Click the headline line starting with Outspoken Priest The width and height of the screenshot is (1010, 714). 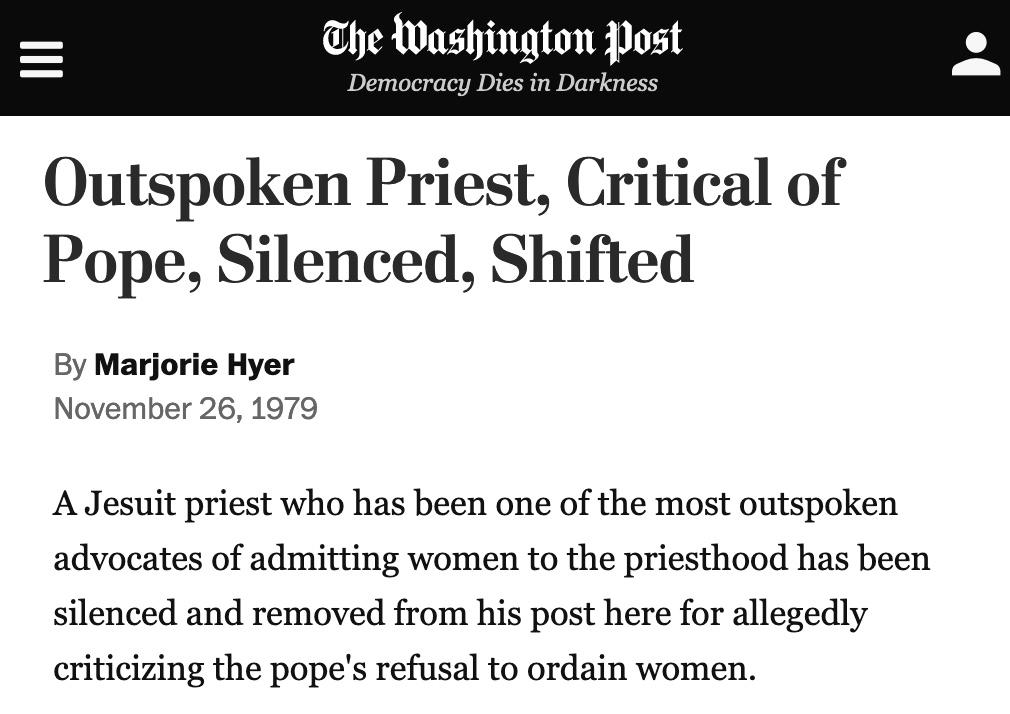coord(444,184)
